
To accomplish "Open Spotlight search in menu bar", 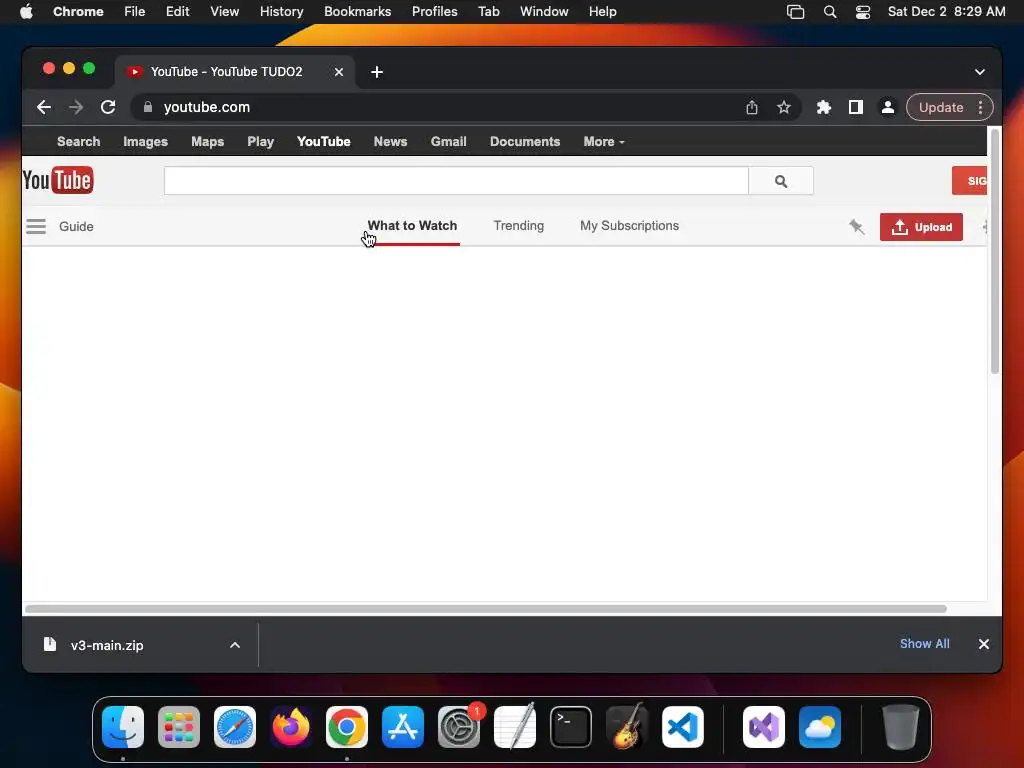I will click(829, 12).
